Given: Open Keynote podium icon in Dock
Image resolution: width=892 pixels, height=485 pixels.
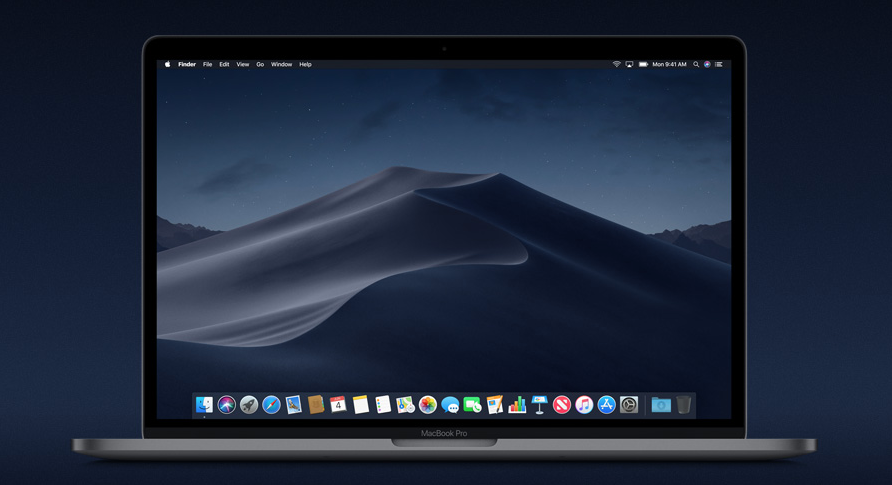Looking at the screenshot, I should point(539,405).
